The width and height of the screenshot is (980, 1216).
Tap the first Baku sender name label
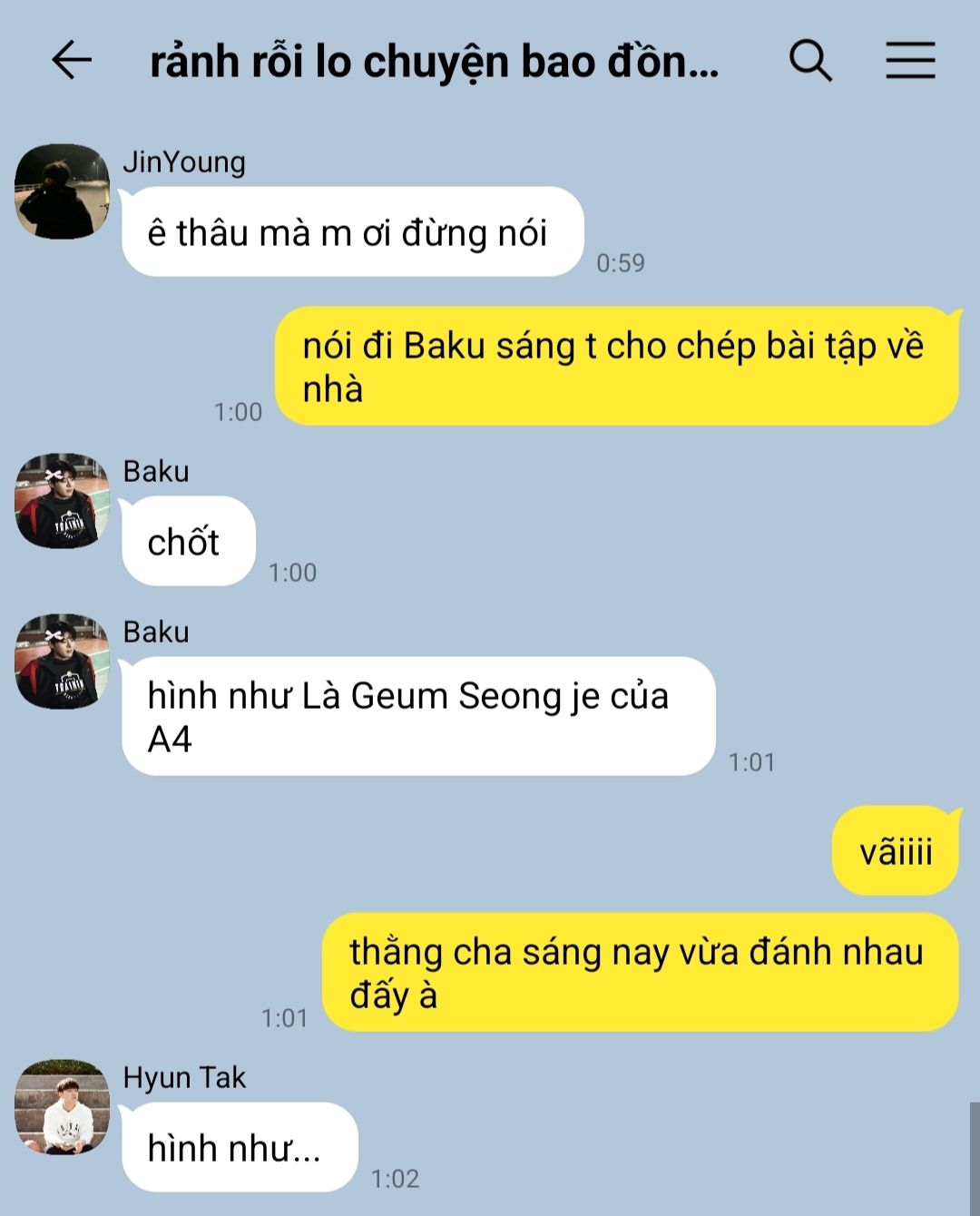point(156,471)
